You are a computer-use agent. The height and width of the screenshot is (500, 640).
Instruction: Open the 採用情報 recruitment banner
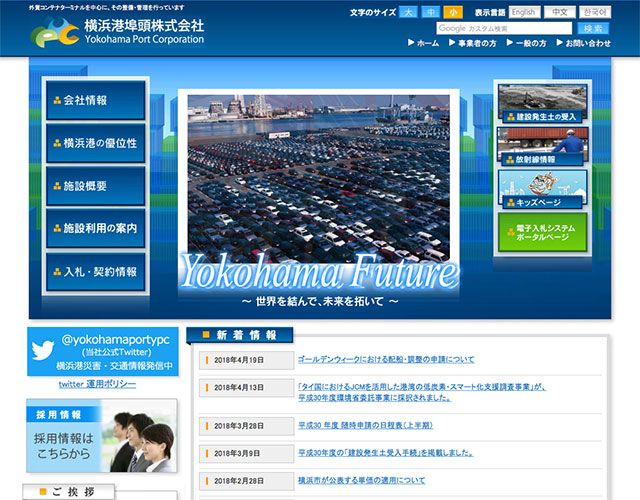(102, 436)
